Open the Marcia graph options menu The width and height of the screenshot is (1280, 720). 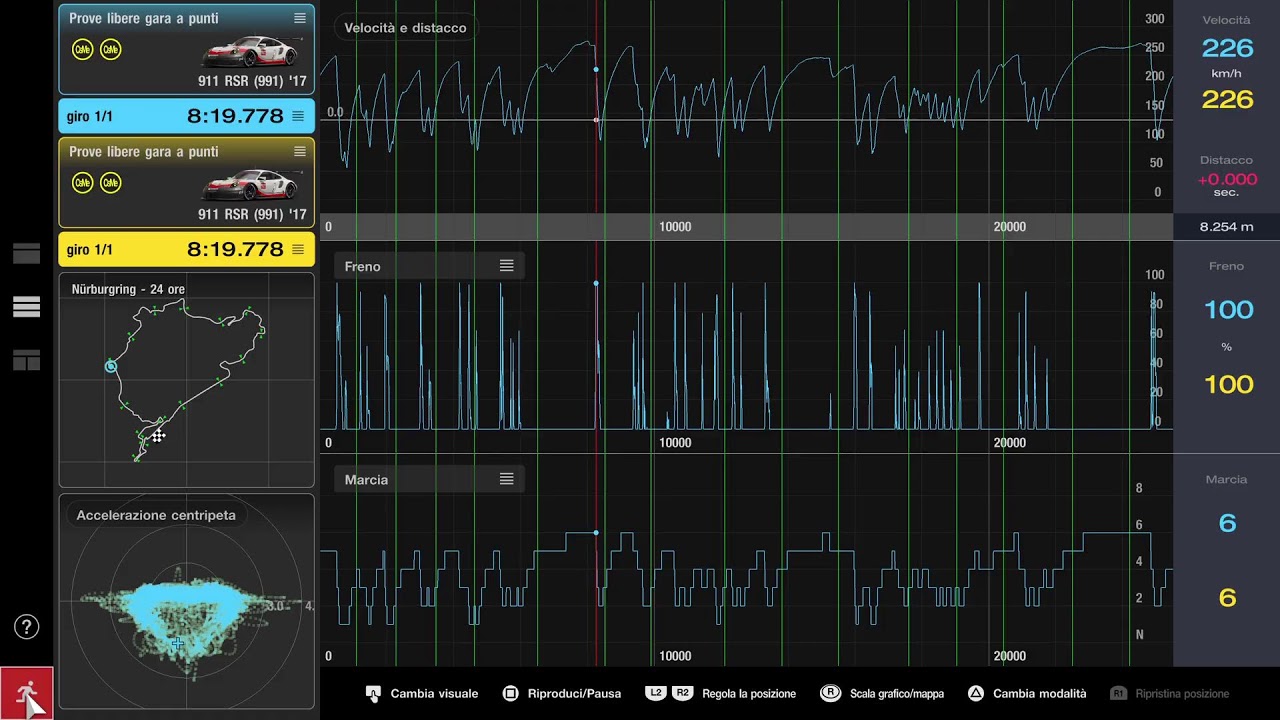coord(507,479)
